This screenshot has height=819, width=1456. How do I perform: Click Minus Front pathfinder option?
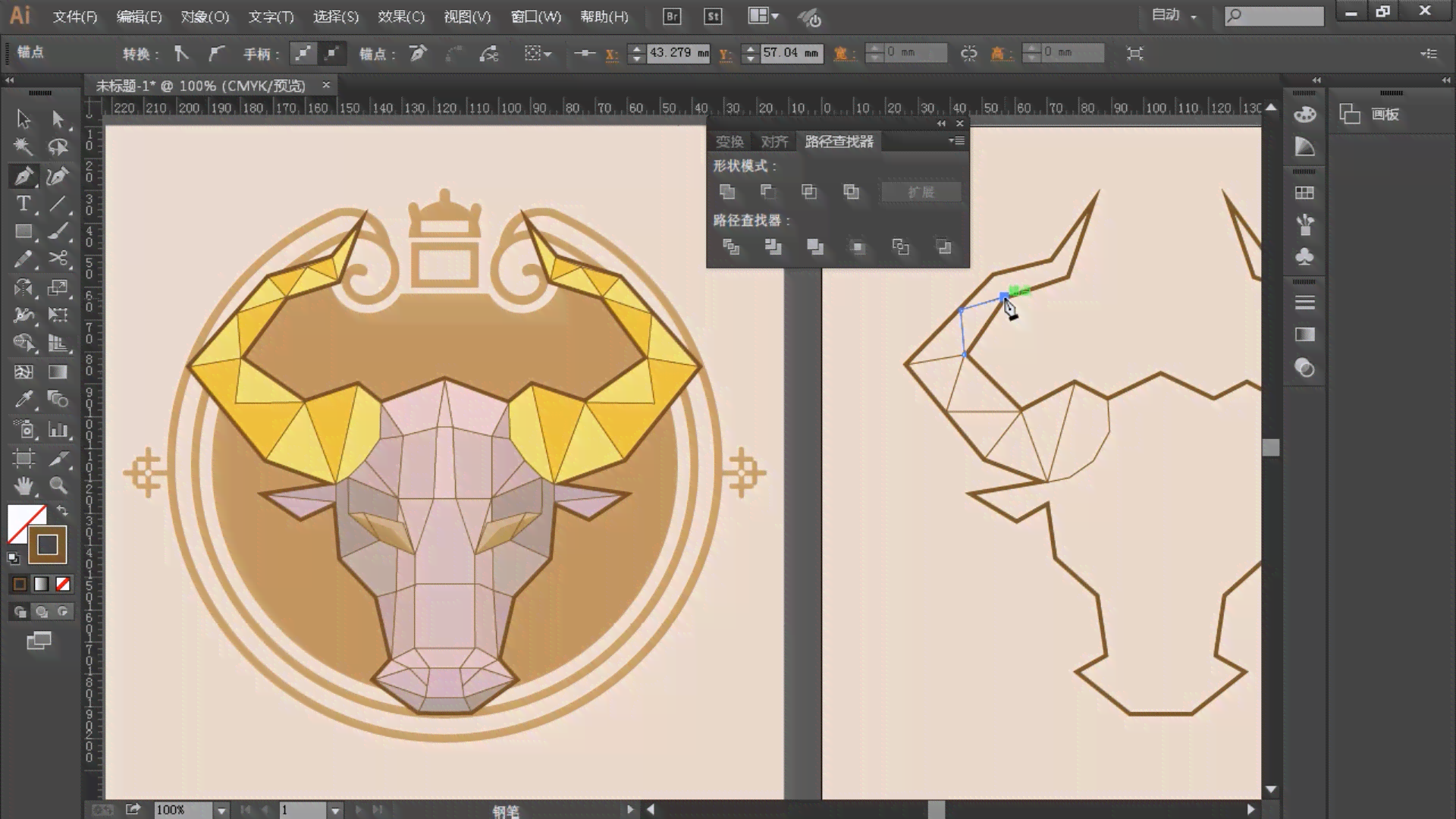coord(769,191)
